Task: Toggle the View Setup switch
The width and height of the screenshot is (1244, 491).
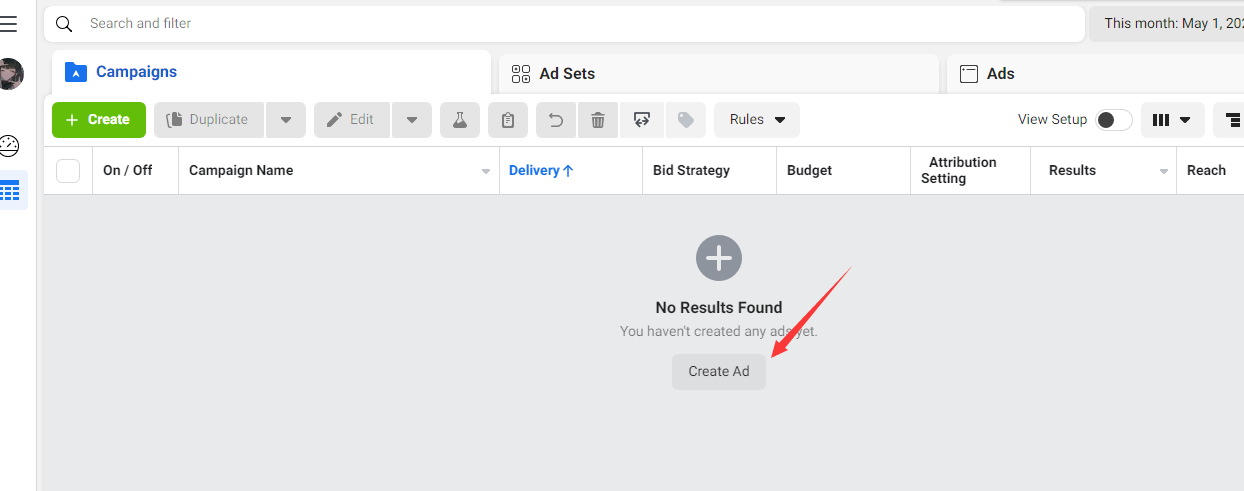Action: pos(1113,120)
